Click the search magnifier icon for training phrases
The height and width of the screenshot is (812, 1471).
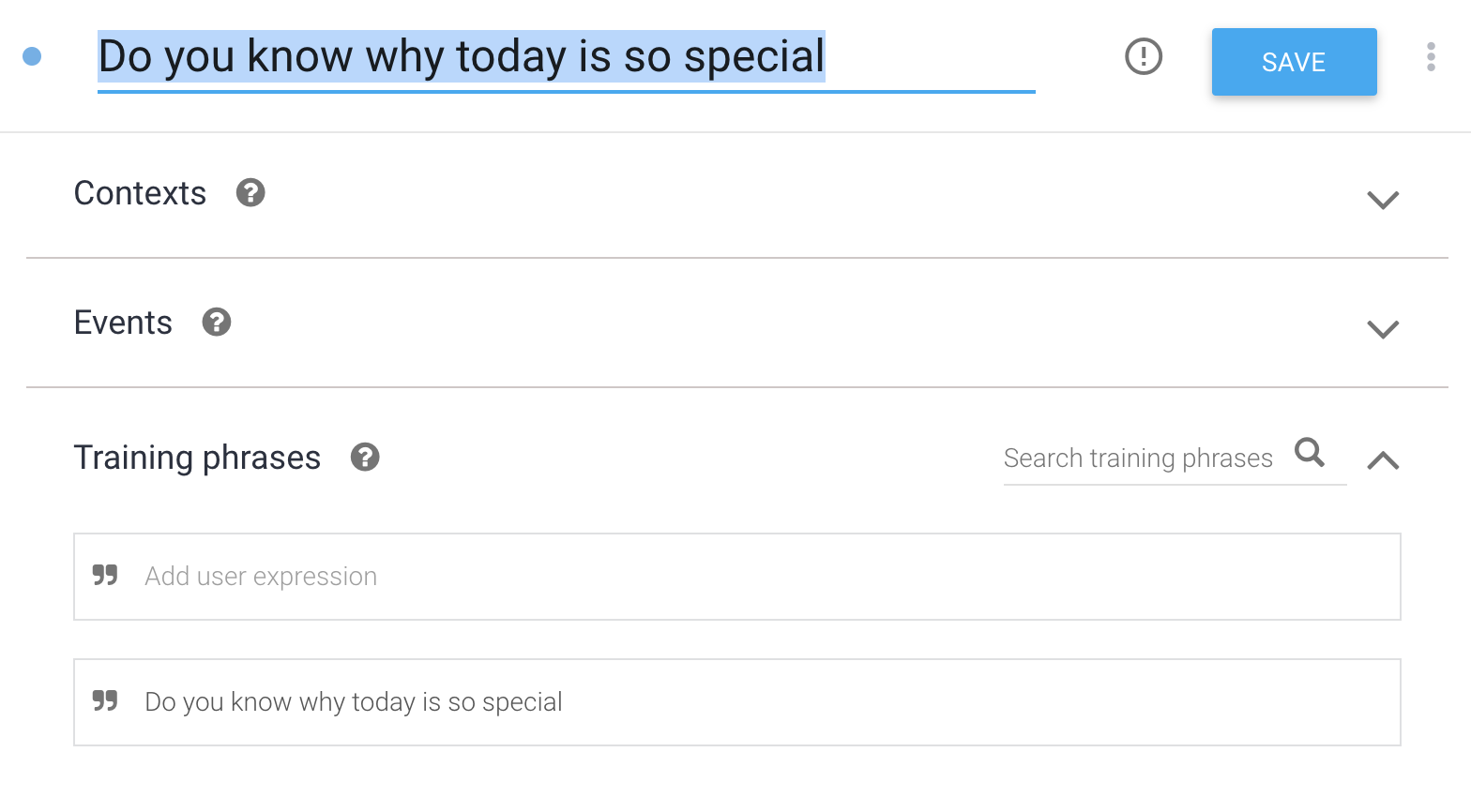(x=1310, y=452)
